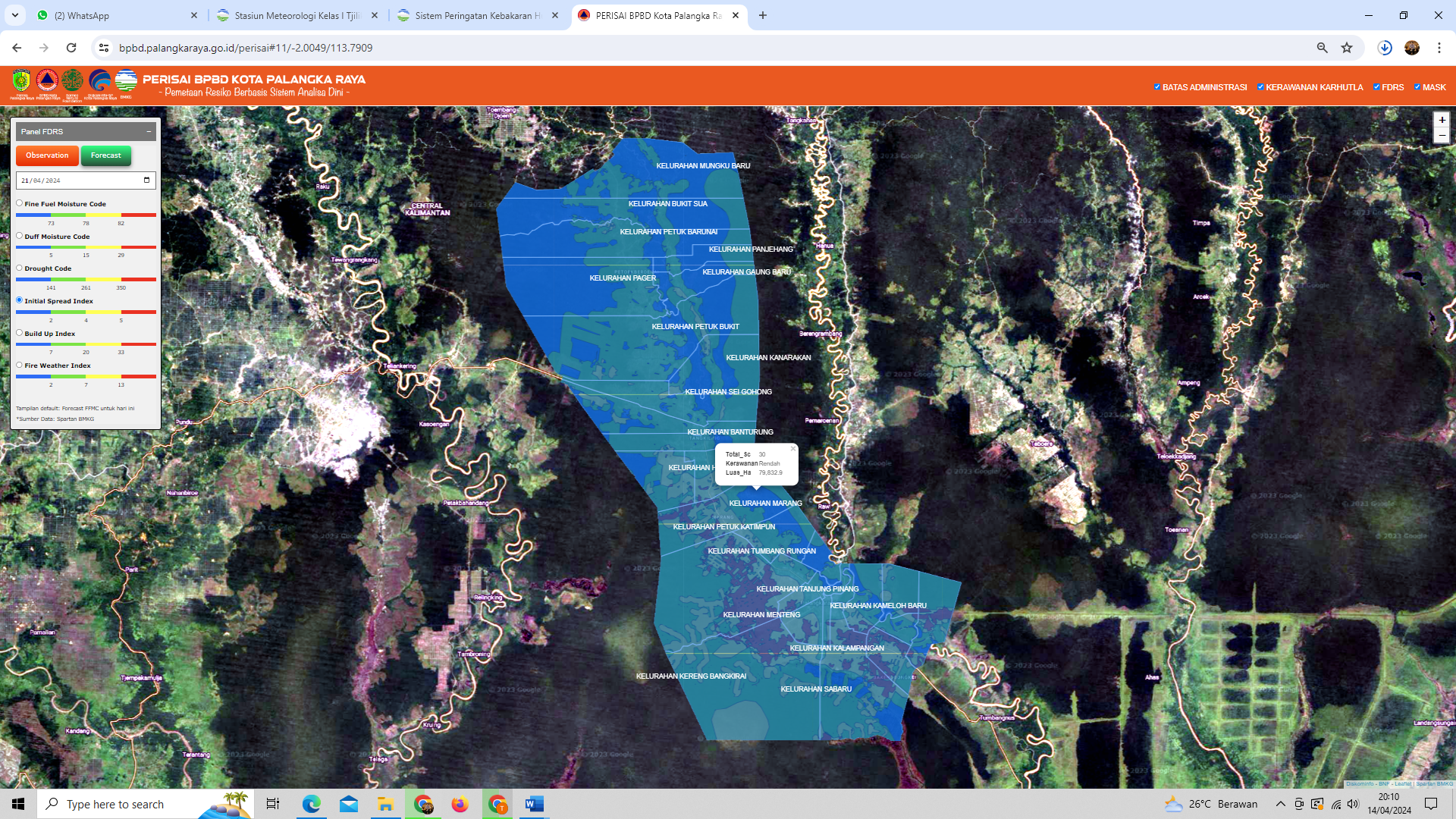Toggle the KERAWANAN KARHUTLA layer checkbox
The width and height of the screenshot is (1456, 819).
(x=1260, y=87)
